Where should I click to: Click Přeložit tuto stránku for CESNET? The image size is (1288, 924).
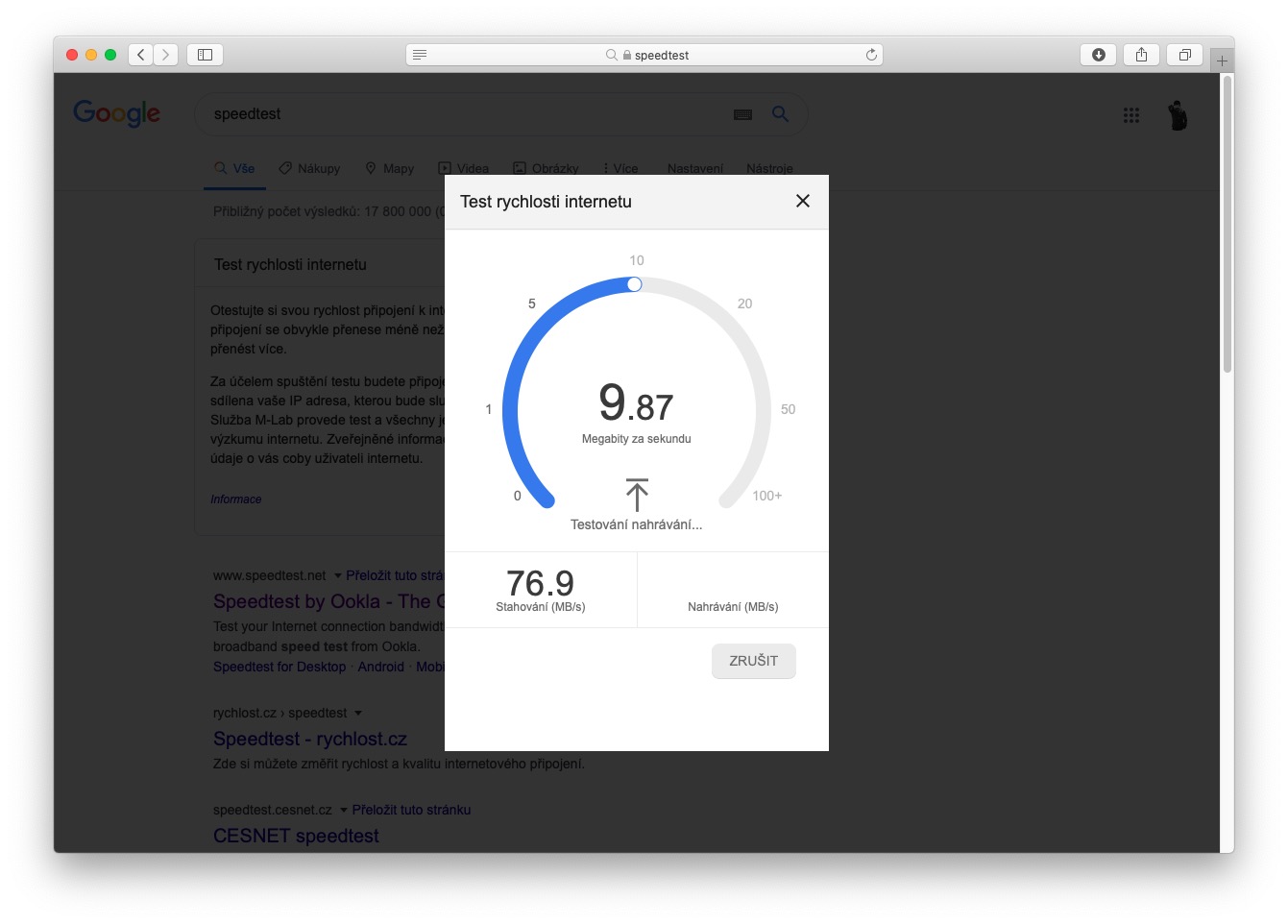(411, 810)
